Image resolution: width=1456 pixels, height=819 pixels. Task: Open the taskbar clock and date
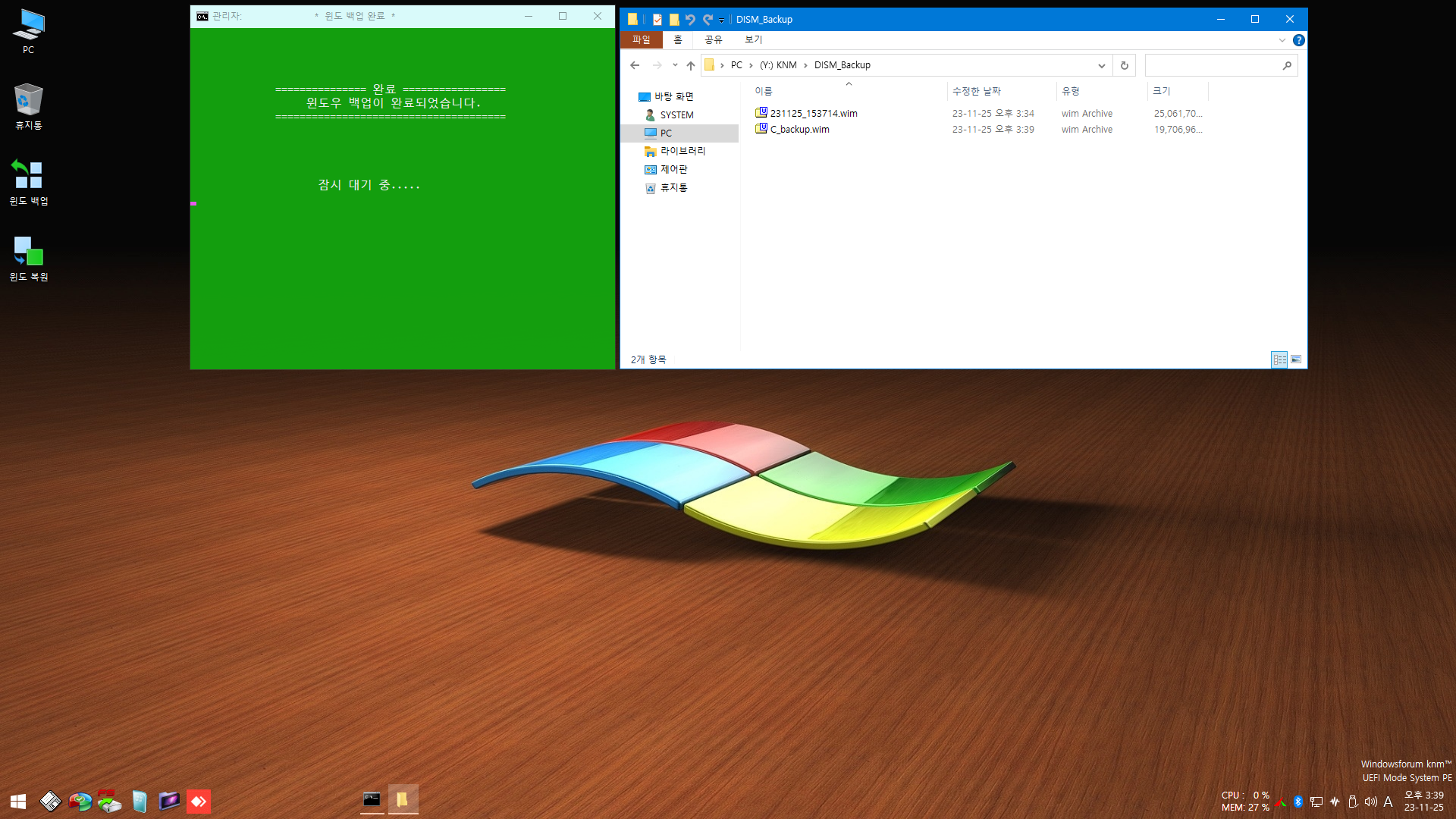(1423, 802)
